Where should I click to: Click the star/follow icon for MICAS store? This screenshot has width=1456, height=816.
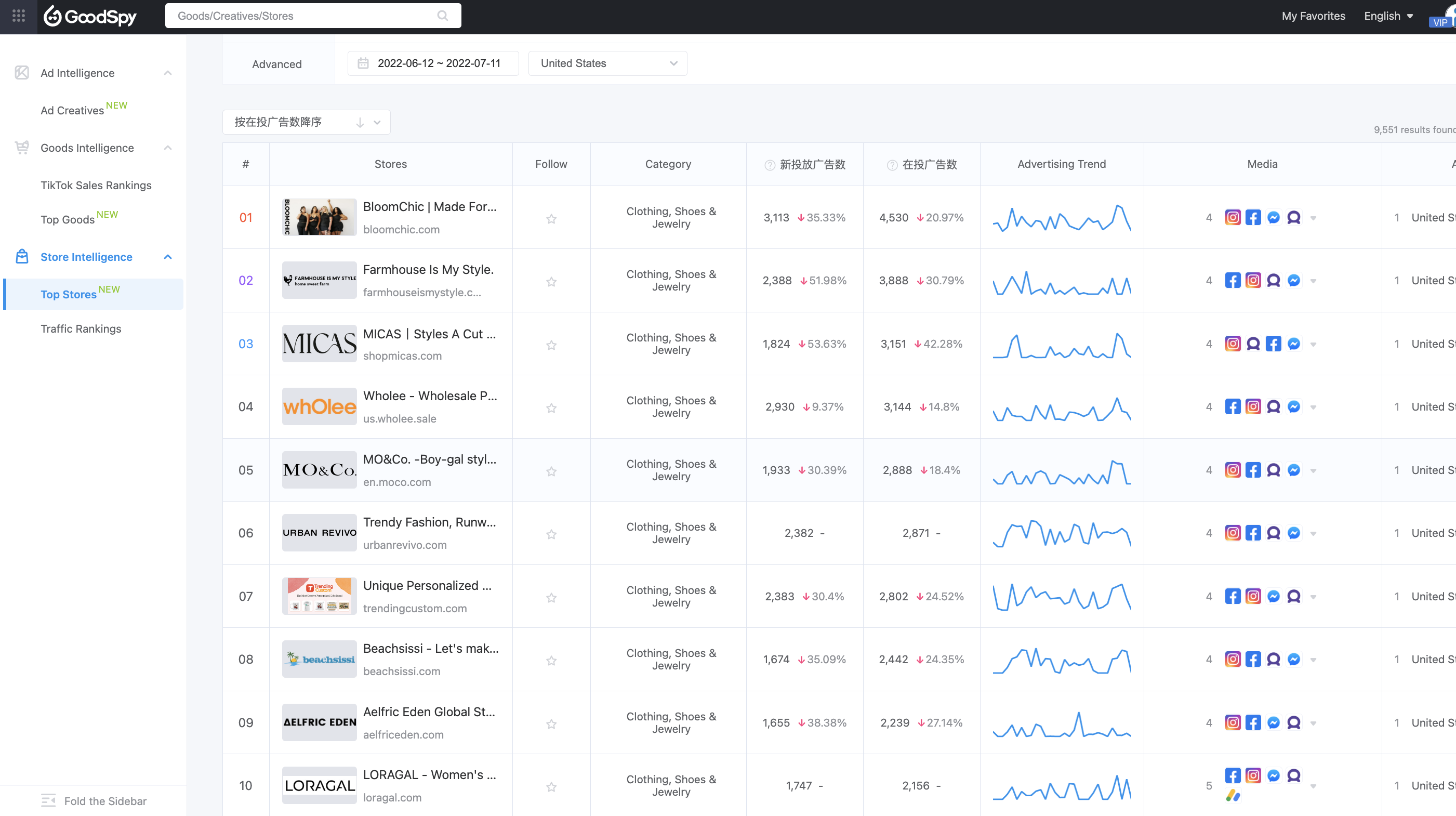pos(551,344)
